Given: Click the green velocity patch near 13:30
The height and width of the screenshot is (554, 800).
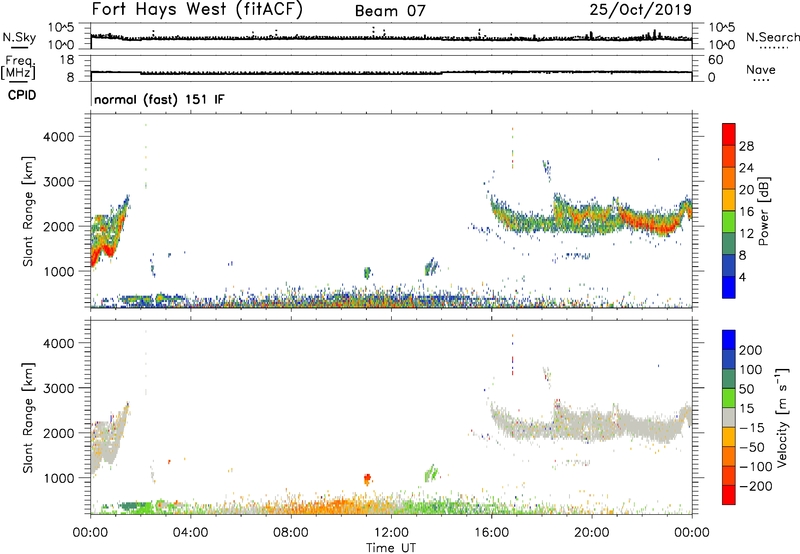Looking at the screenshot, I should (x=431, y=474).
